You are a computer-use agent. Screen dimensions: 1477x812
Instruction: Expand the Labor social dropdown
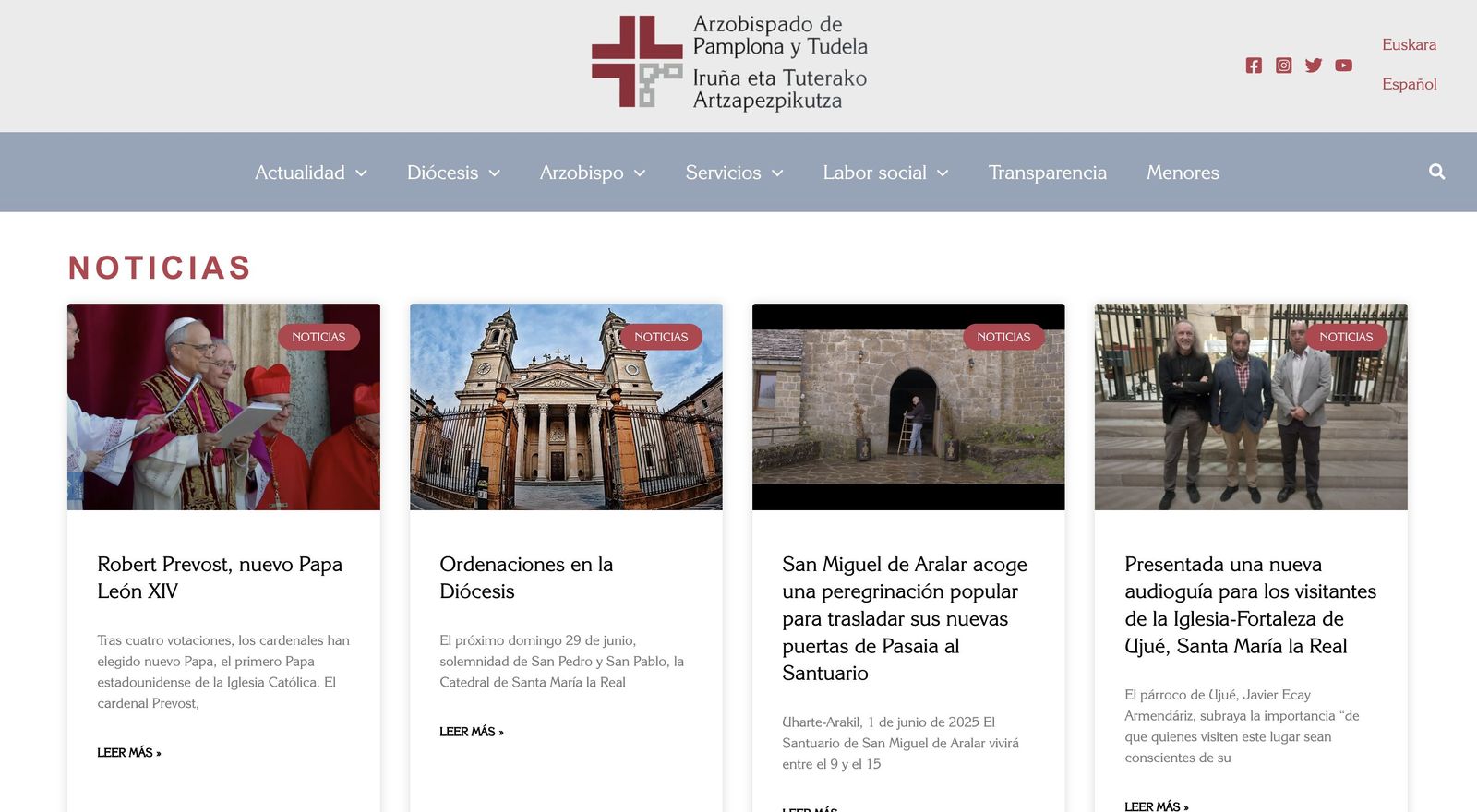point(885,173)
